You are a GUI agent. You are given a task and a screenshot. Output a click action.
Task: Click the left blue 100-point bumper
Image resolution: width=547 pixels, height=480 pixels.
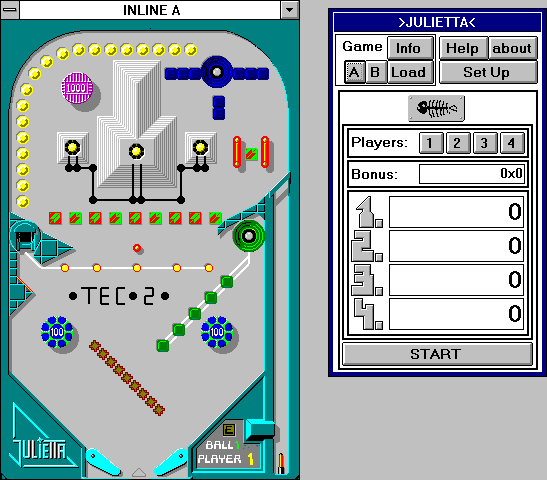[57, 332]
